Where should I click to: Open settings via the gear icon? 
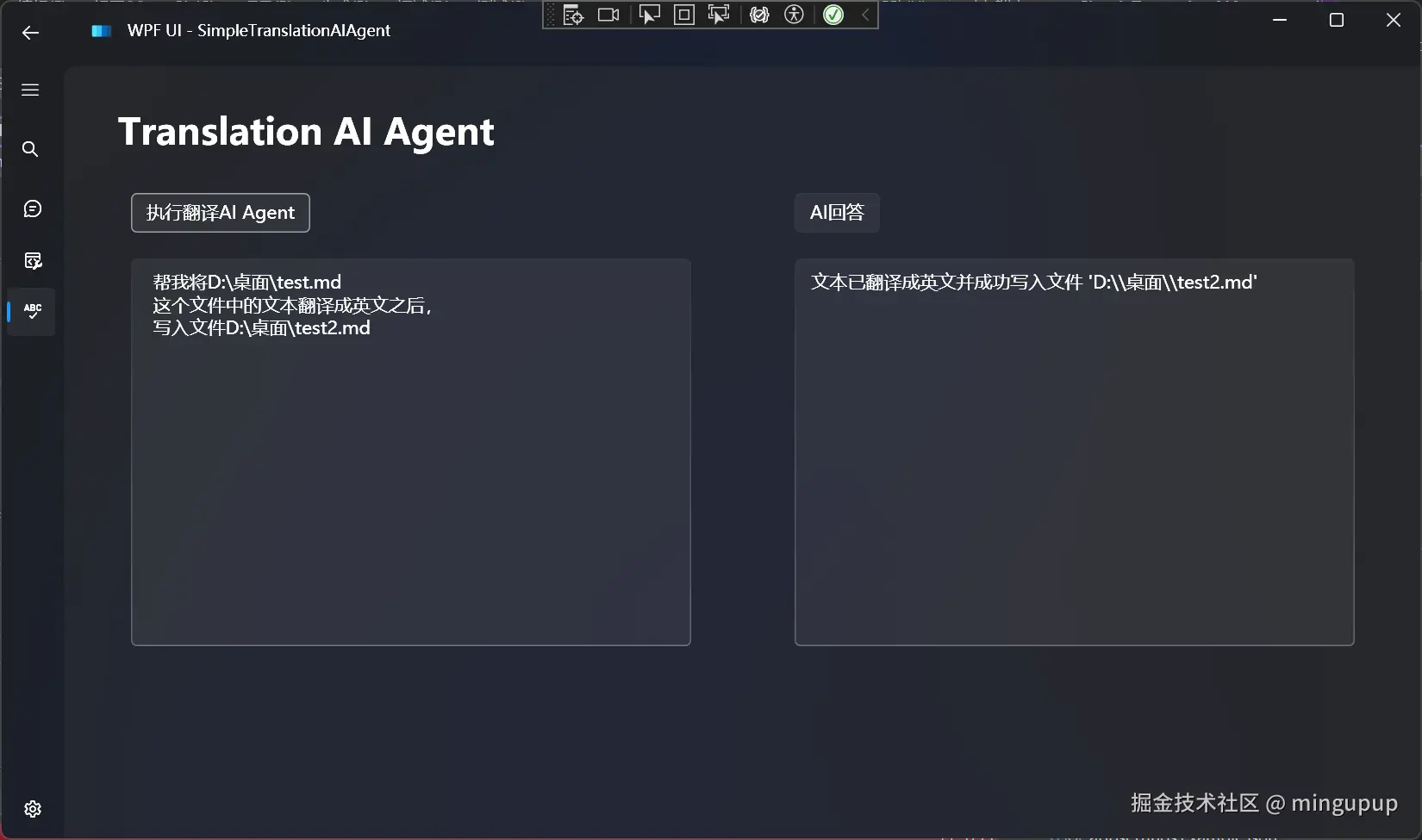point(33,809)
